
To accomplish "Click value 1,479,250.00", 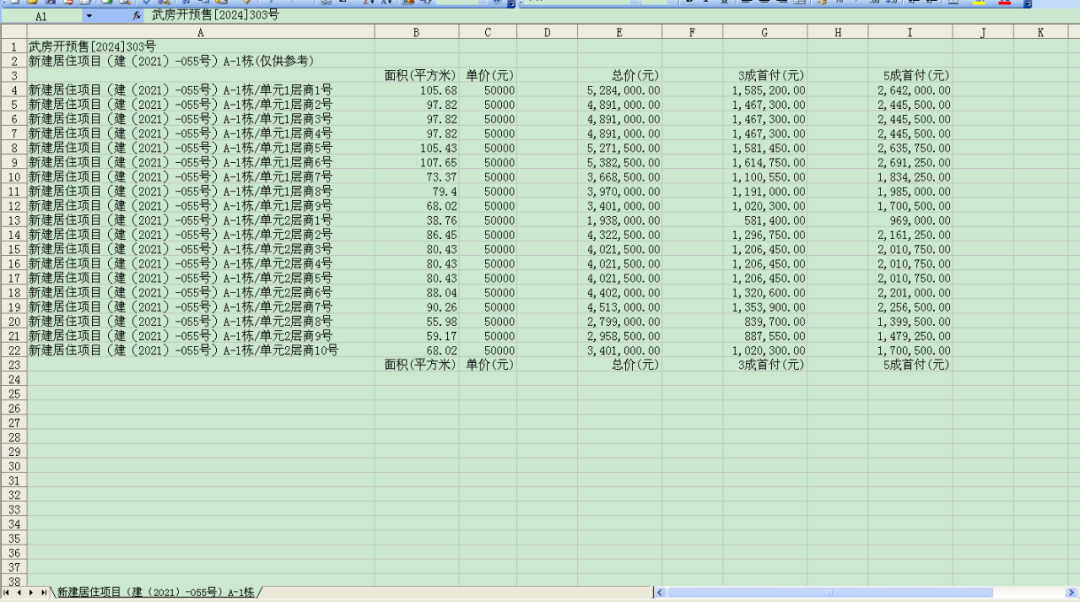I will tap(910, 336).
